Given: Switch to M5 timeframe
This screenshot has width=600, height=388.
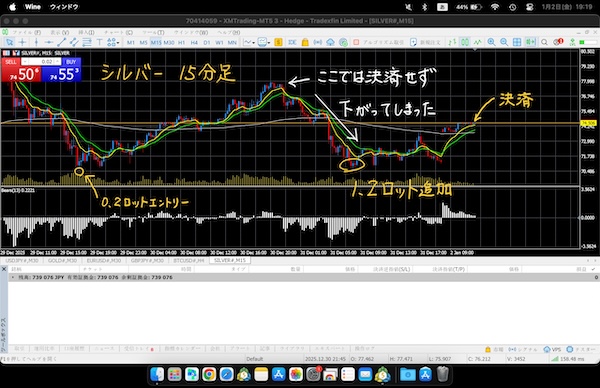Looking at the screenshot, I should (143, 42).
